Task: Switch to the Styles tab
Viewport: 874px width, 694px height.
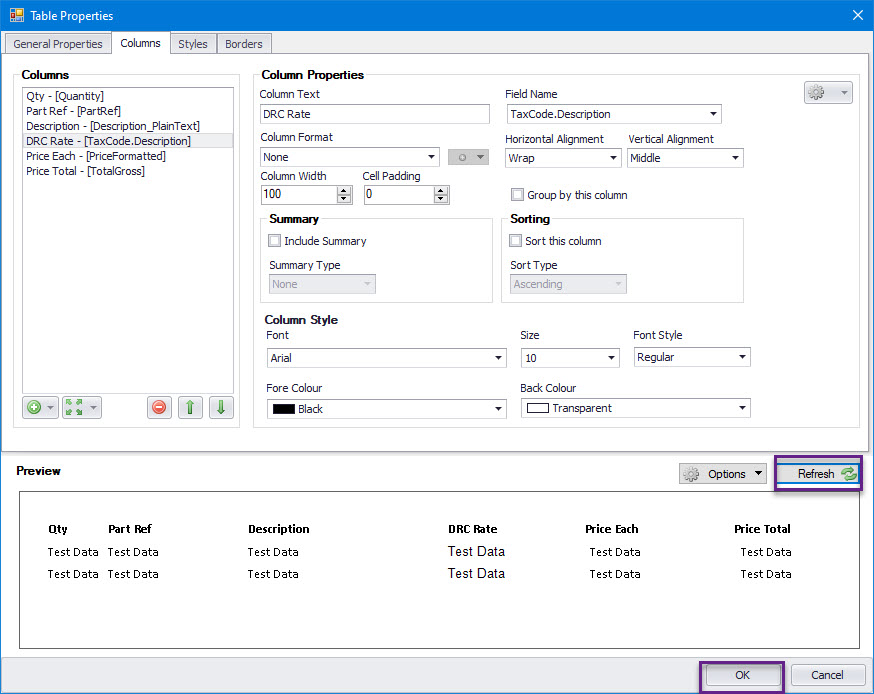Action: (192, 43)
